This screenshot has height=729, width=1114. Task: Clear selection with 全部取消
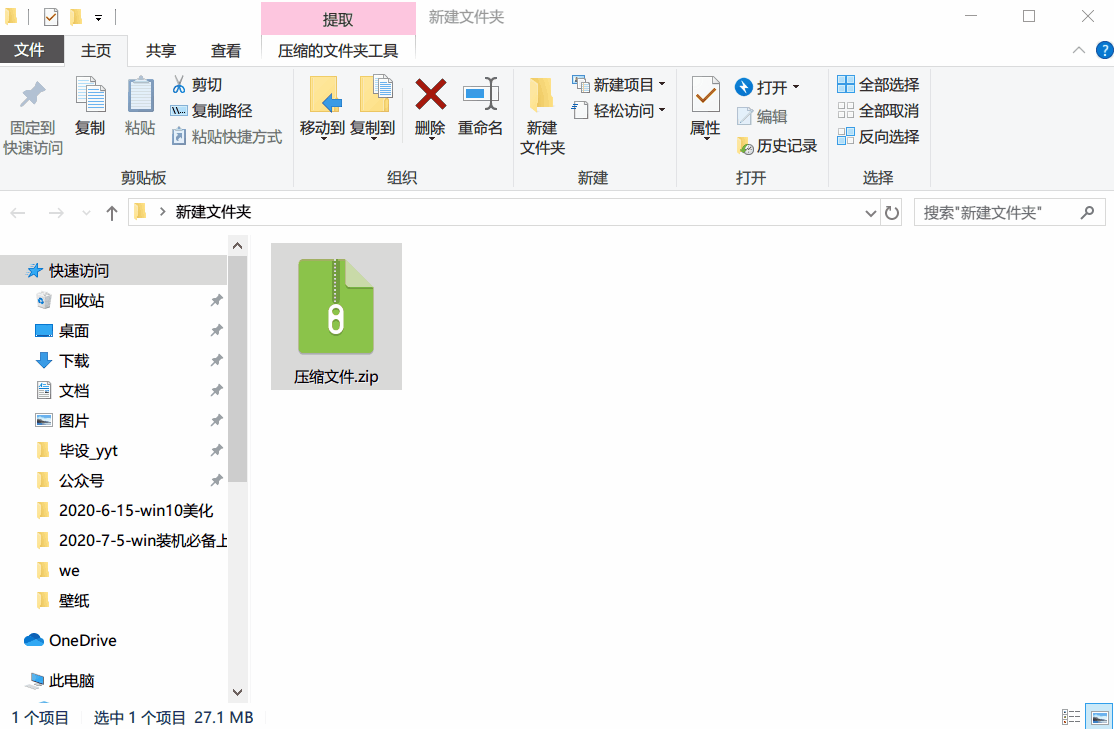(x=878, y=110)
